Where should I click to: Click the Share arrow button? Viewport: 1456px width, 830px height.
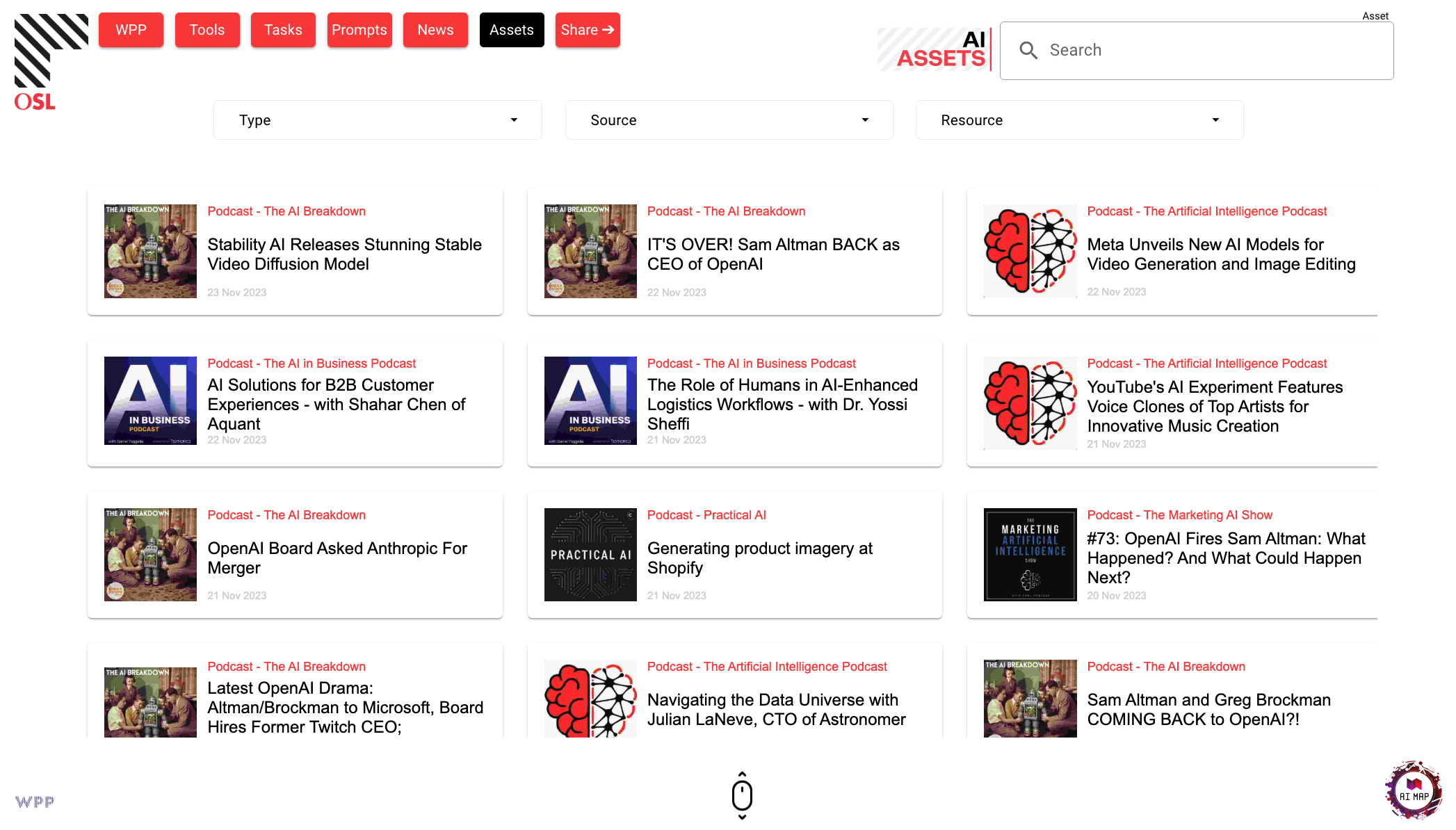[588, 30]
